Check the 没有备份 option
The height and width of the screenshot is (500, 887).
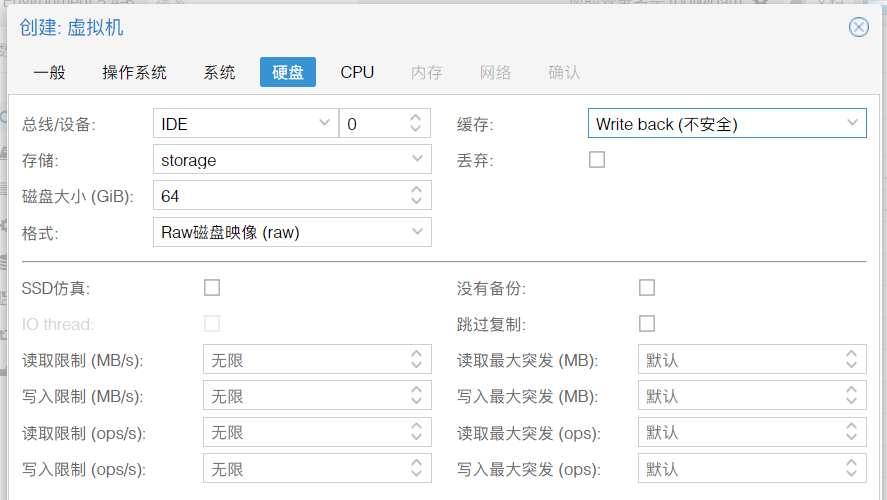[647, 288]
